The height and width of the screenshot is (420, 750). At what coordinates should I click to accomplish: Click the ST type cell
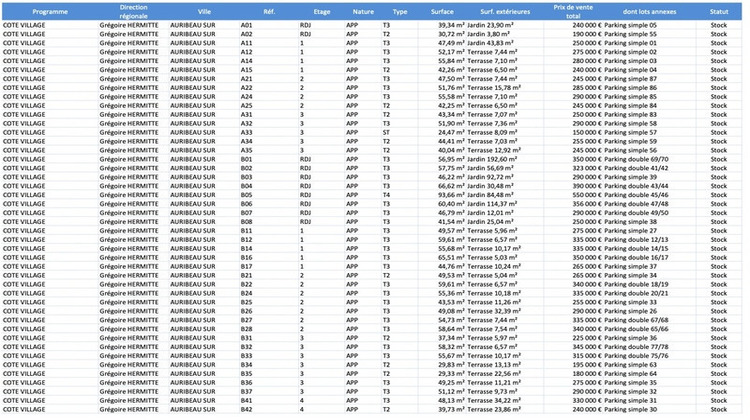387,132
